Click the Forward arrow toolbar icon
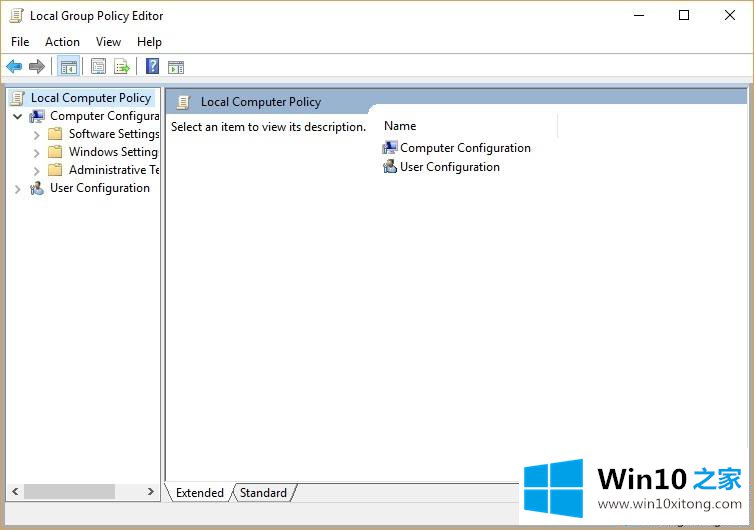The height and width of the screenshot is (530, 754). coord(37,67)
